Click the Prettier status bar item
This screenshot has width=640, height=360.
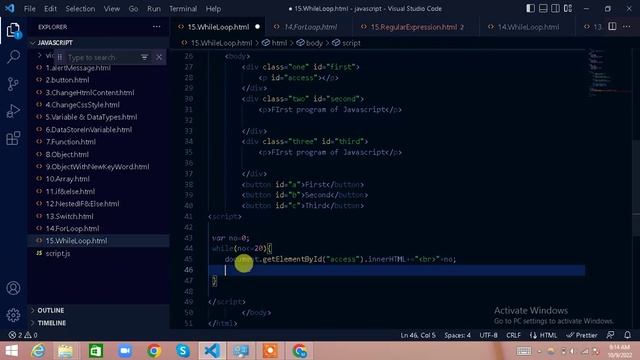click(582, 335)
